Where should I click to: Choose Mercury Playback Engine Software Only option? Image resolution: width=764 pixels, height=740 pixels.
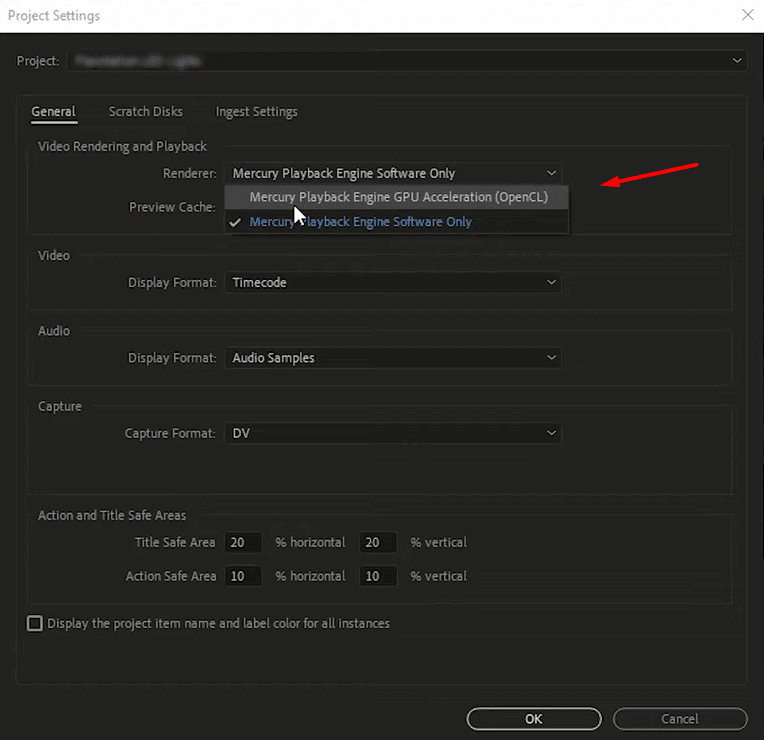[397, 222]
